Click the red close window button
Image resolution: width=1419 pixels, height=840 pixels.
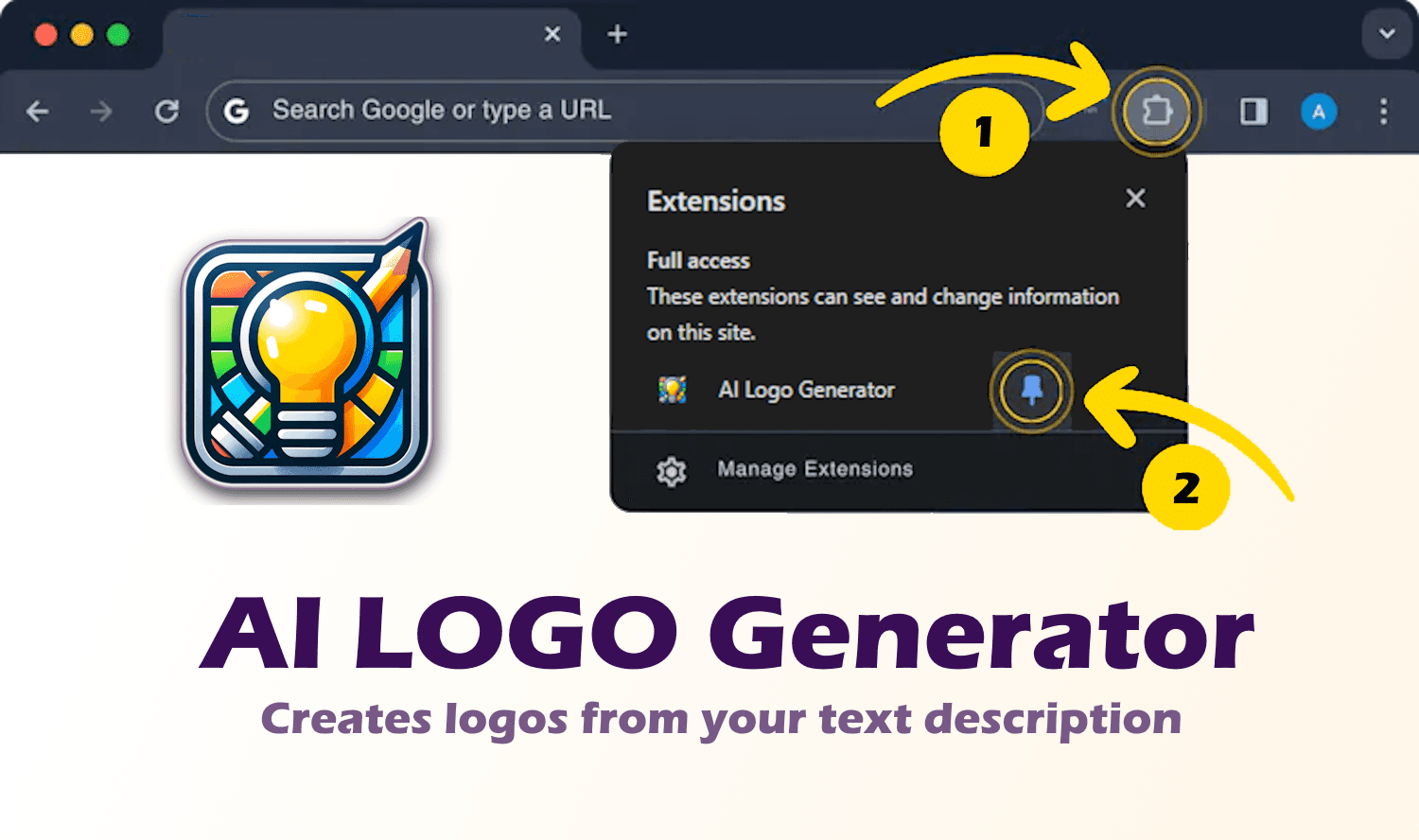pos(45,35)
